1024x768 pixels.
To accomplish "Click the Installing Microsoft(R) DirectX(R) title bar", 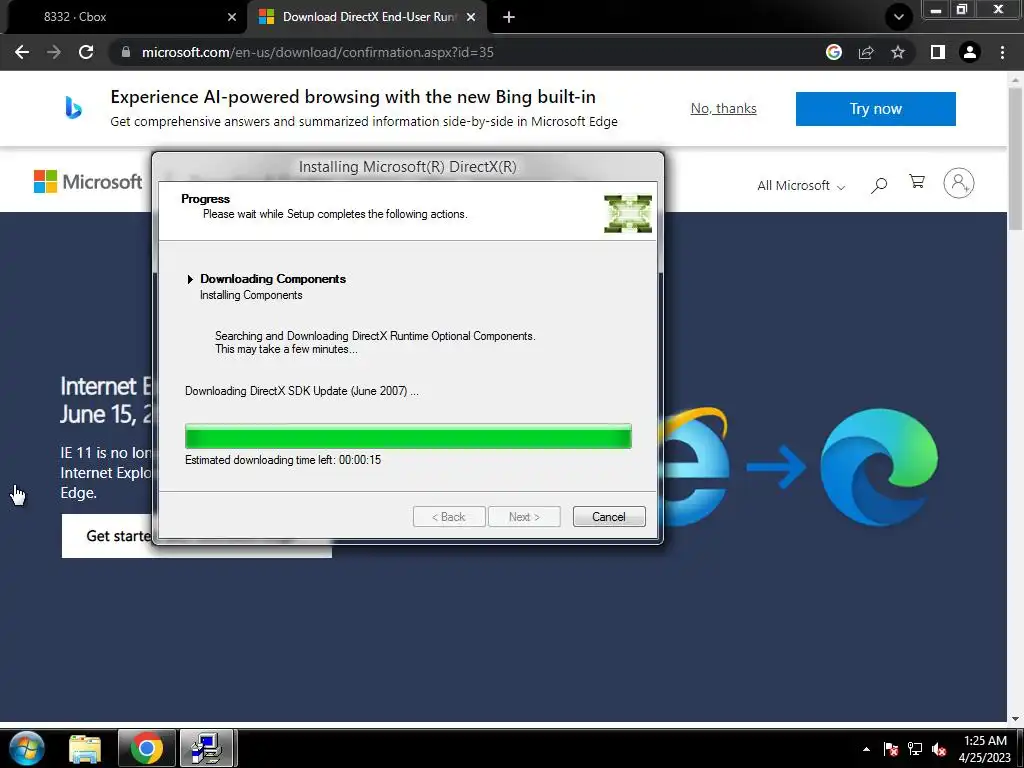I will tap(408, 167).
